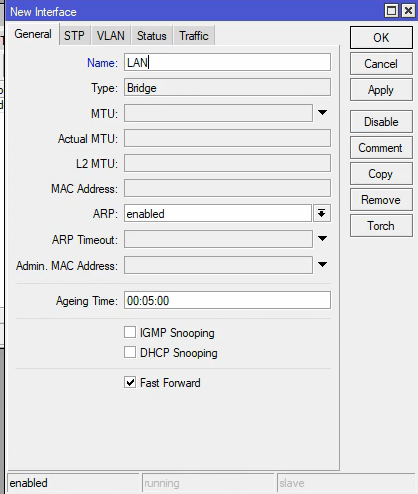Screen dimensions: 418x494
Task: Confirm with the OK button
Action: 381,38
